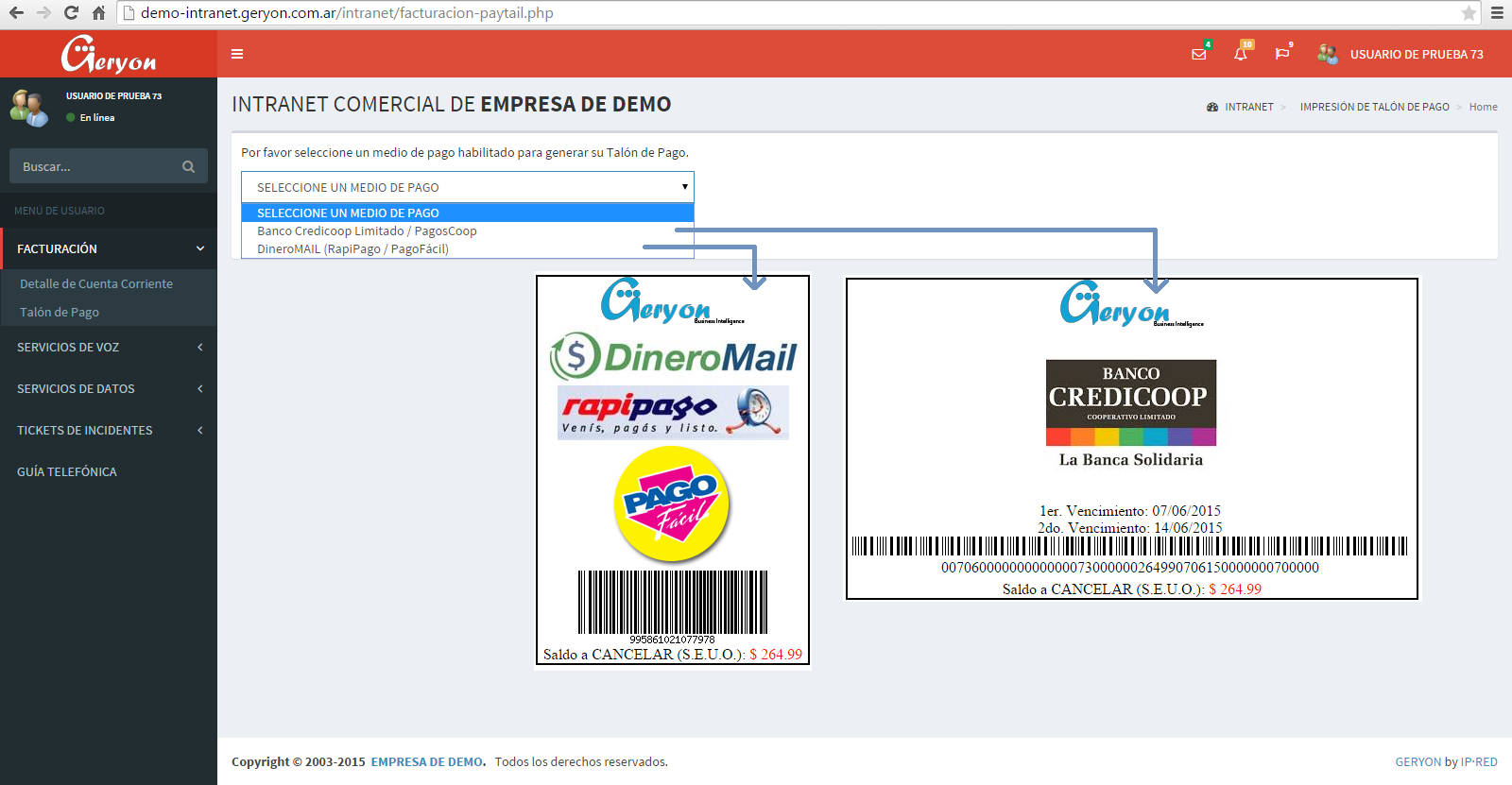Viewport: 1512px width, 785px height.
Task: Click Saldo a CANCELAR on Credicoop coupon
Action: tap(1132, 589)
